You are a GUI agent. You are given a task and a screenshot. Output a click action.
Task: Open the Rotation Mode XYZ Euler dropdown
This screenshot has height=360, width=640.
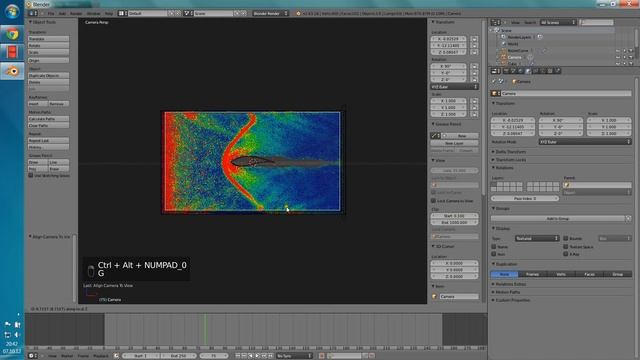pos(585,142)
